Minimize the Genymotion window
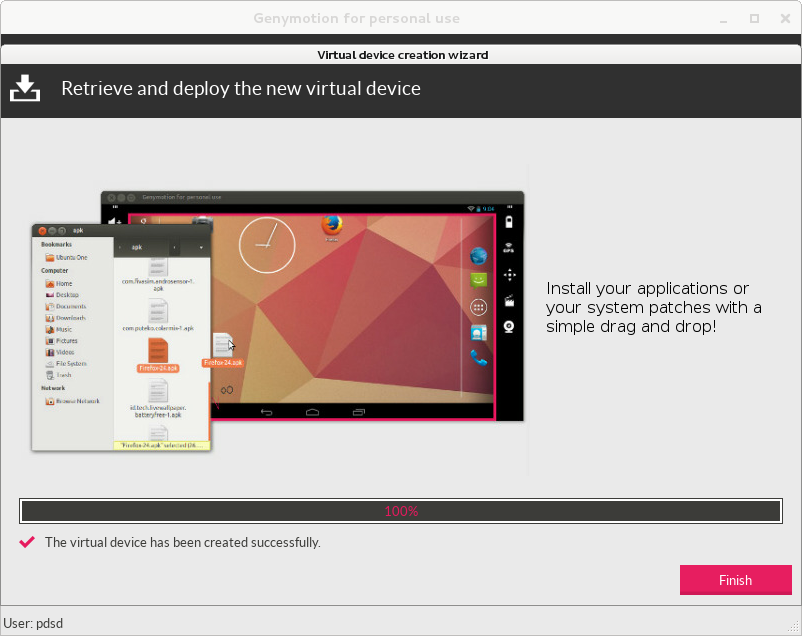 click(723, 19)
